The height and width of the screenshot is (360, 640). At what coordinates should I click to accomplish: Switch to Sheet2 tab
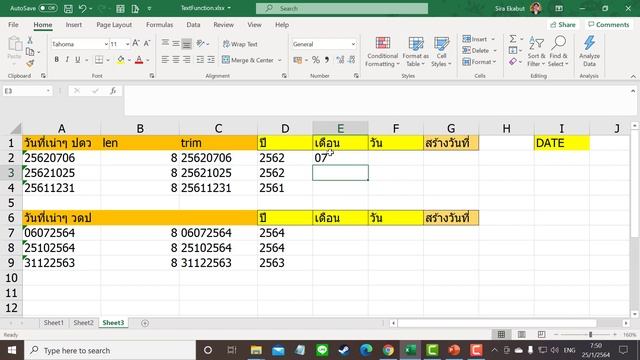(x=83, y=323)
